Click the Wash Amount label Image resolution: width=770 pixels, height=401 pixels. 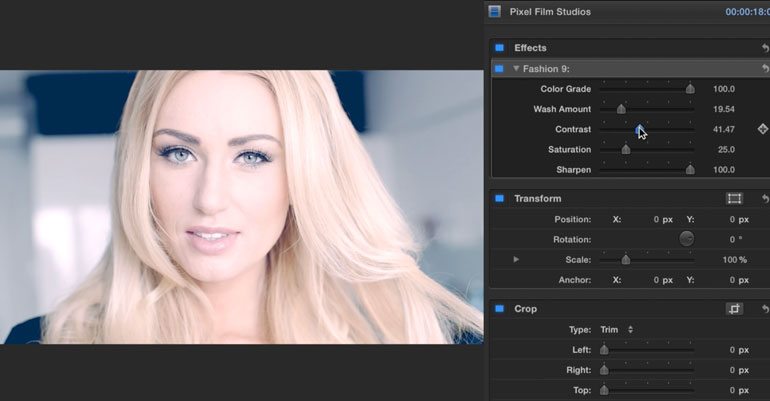(562, 109)
